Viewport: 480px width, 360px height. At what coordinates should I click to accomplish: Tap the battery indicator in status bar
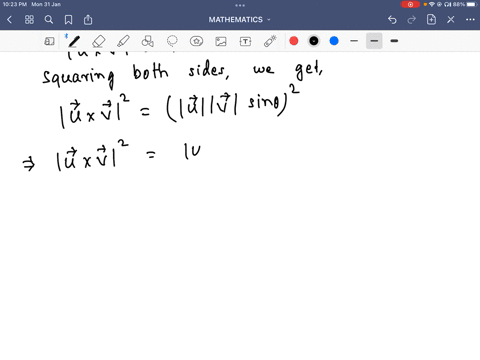point(472,4)
